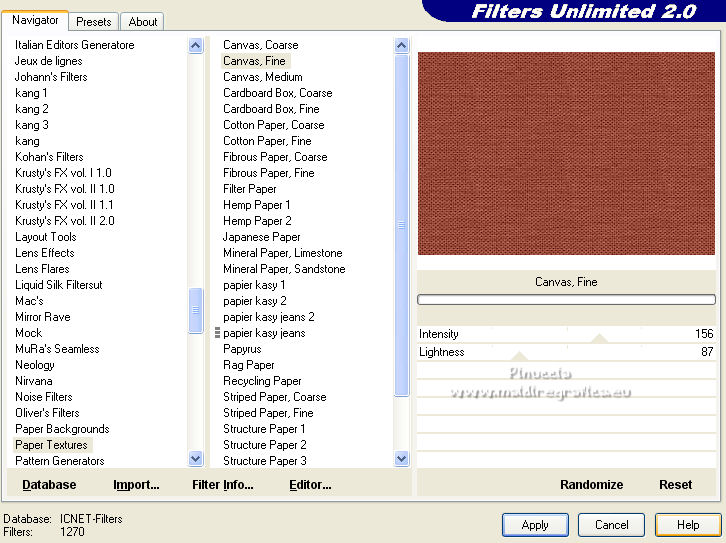Choose Cotton Paper, Fine filter
726x543 pixels.
pos(267,141)
